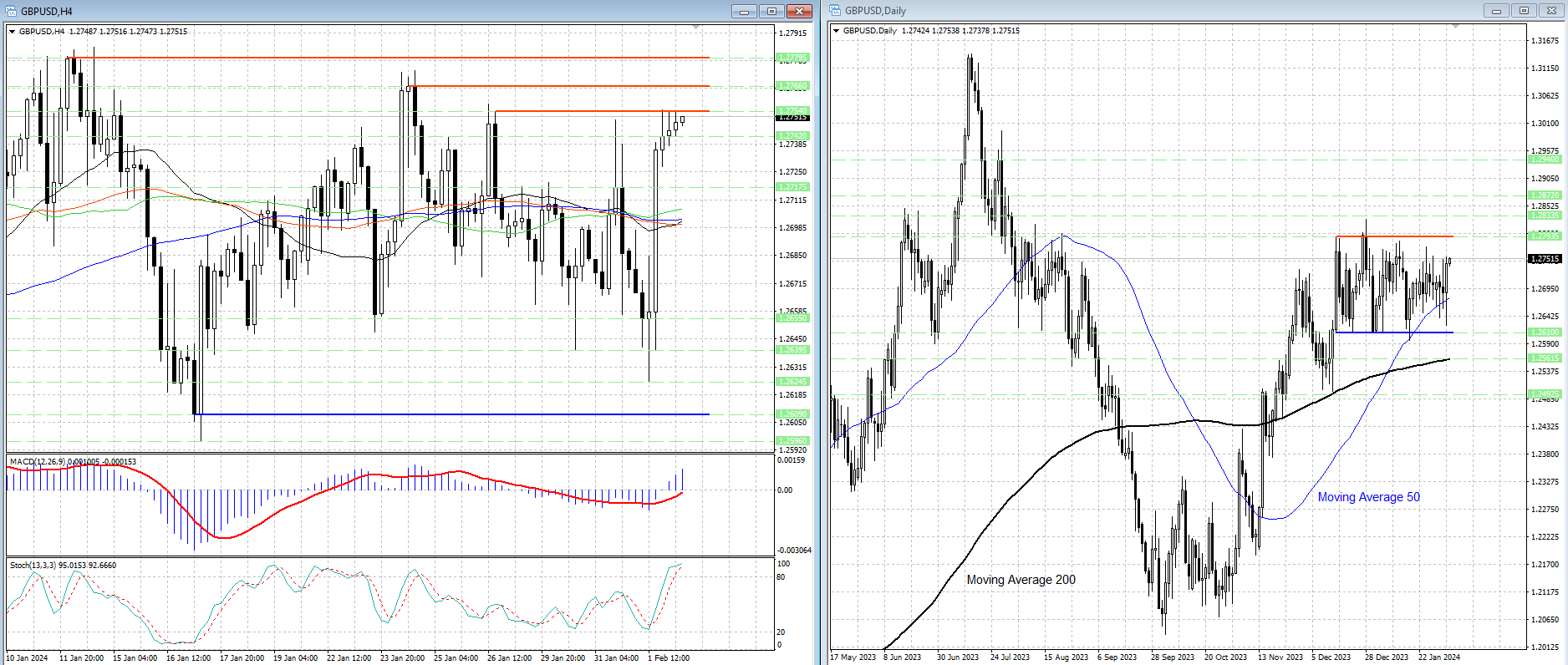1568x665 pixels.
Task: Click the chart icon in GBPUSD,Daily title bar
Action: [835, 11]
